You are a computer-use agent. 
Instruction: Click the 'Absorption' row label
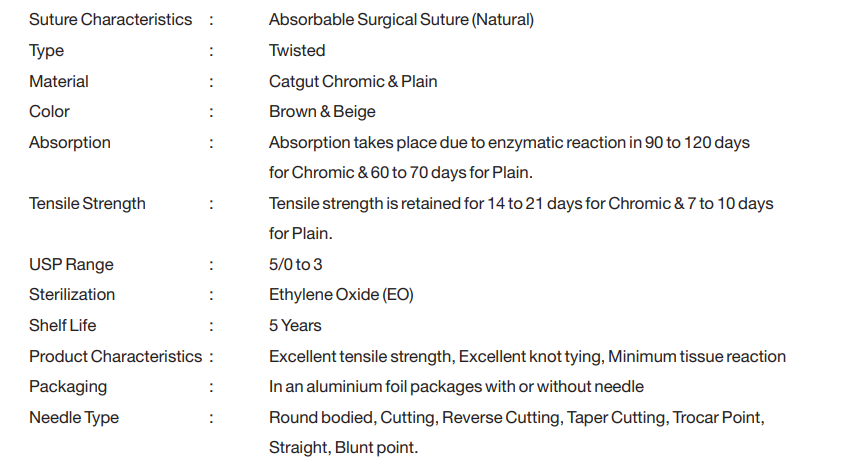pos(69,142)
